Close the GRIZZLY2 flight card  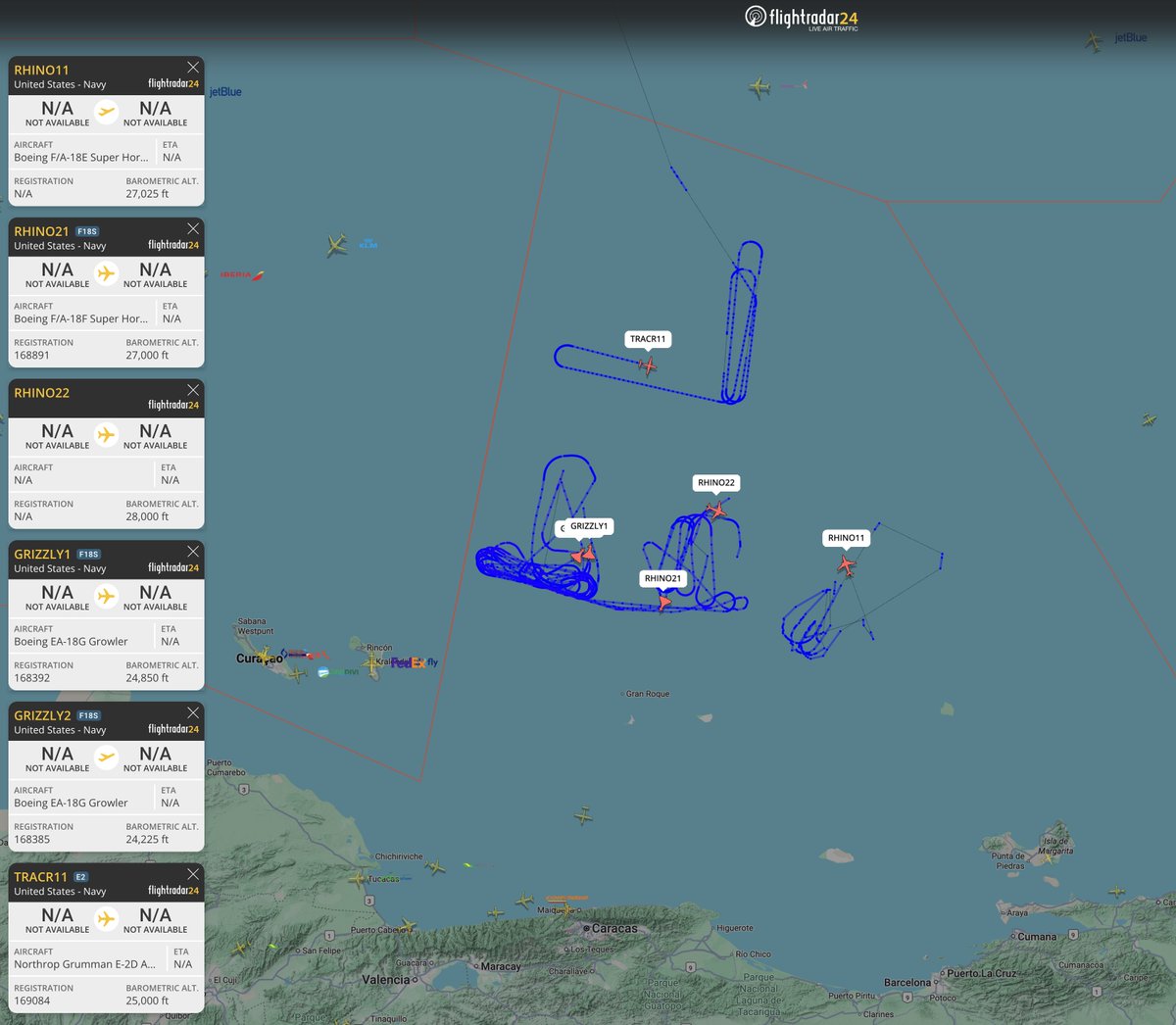coord(193,713)
